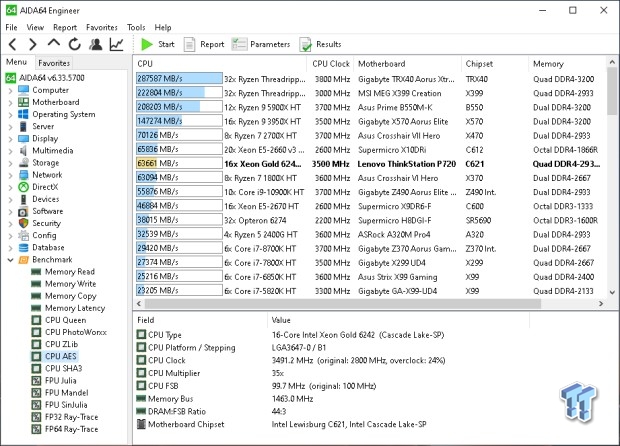Click the user profile toolbar icon
The width and height of the screenshot is (620, 446).
coord(95,44)
